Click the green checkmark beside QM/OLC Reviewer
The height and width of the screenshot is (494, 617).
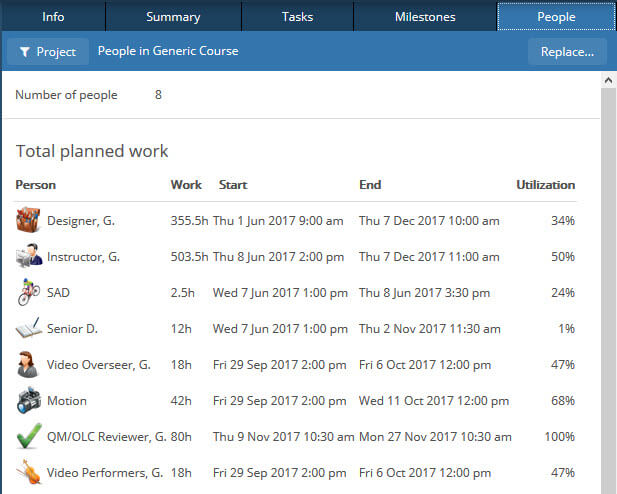coord(29,436)
